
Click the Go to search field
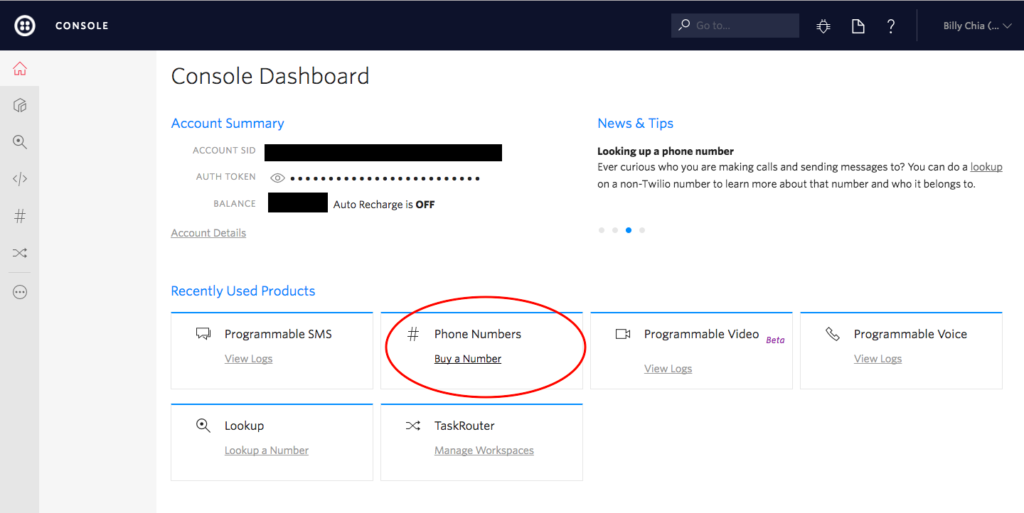click(735, 25)
